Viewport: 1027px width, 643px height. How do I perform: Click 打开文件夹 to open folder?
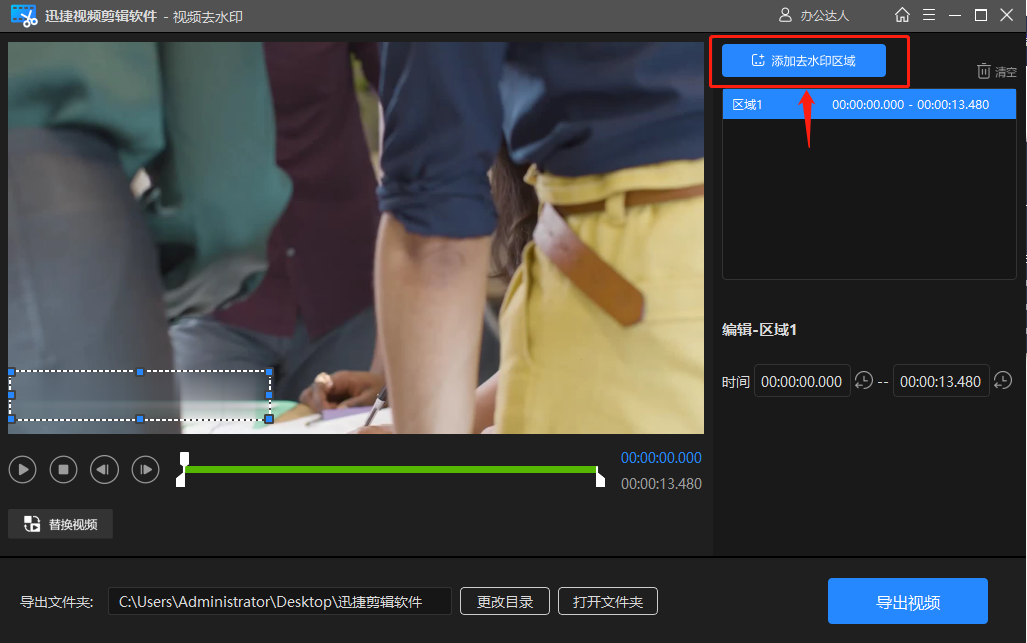click(x=608, y=601)
